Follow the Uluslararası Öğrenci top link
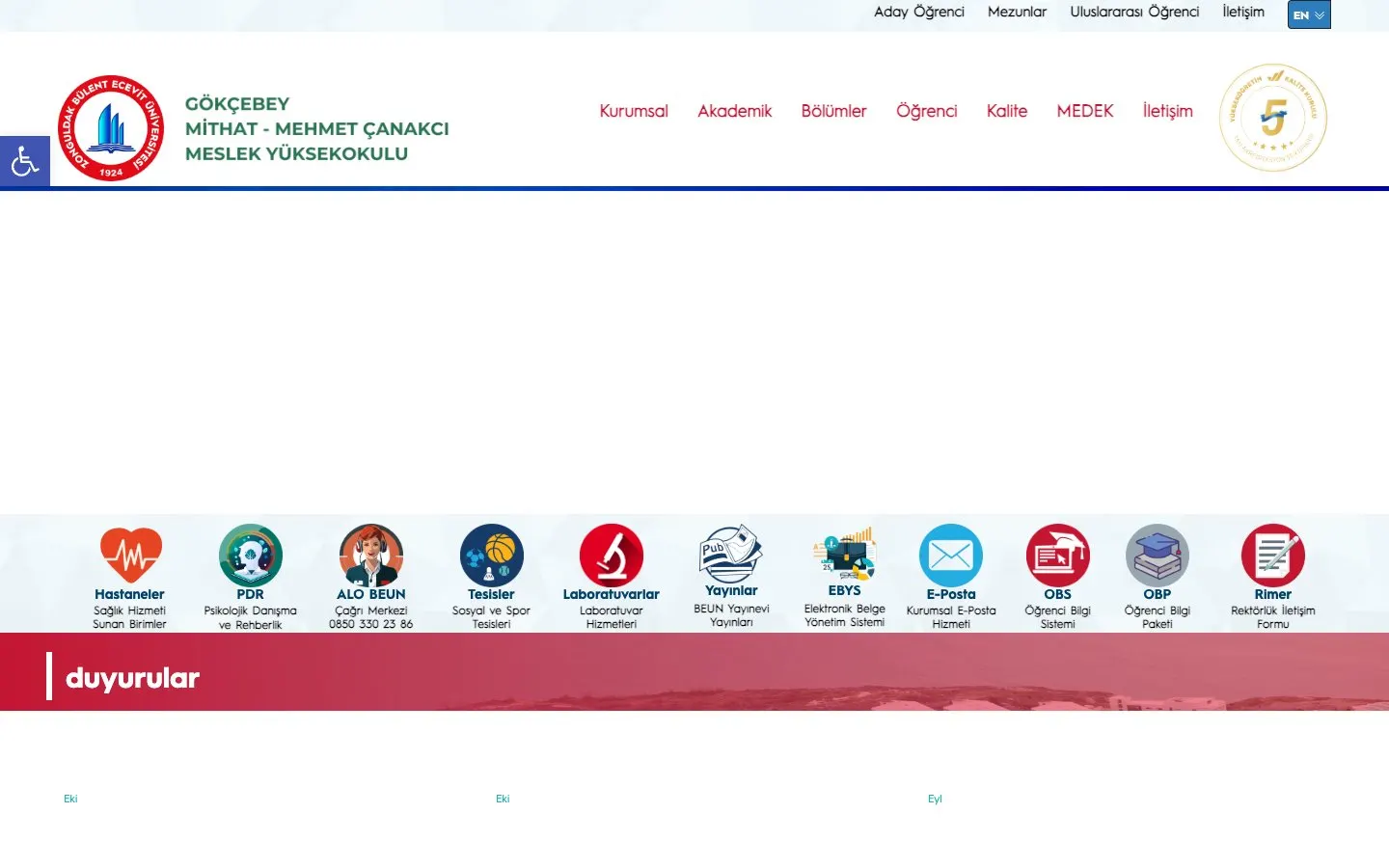This screenshot has height=868, width=1389. click(1134, 12)
